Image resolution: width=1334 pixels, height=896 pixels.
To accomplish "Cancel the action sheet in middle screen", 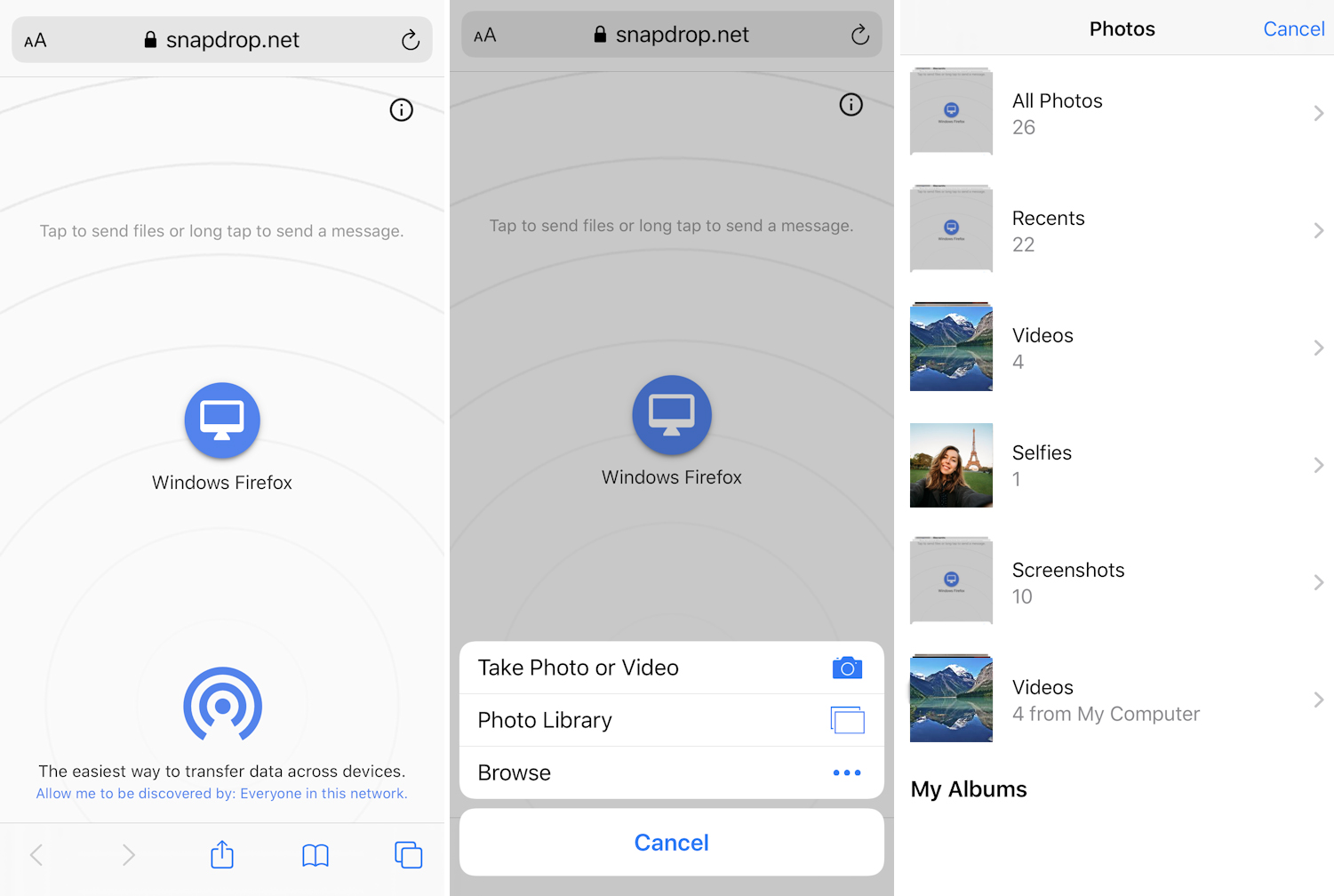I will point(672,842).
